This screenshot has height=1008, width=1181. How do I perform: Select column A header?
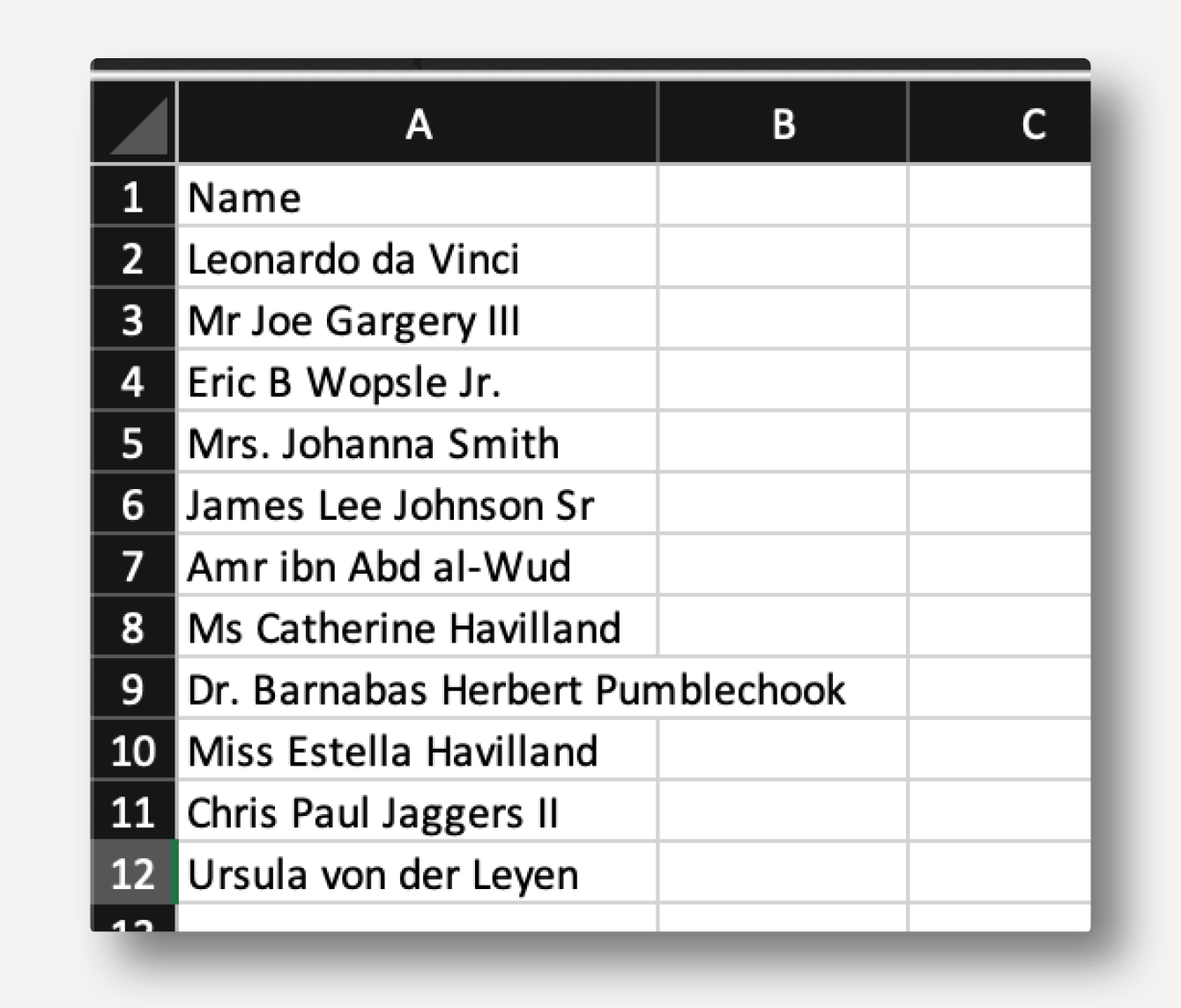coord(418,124)
